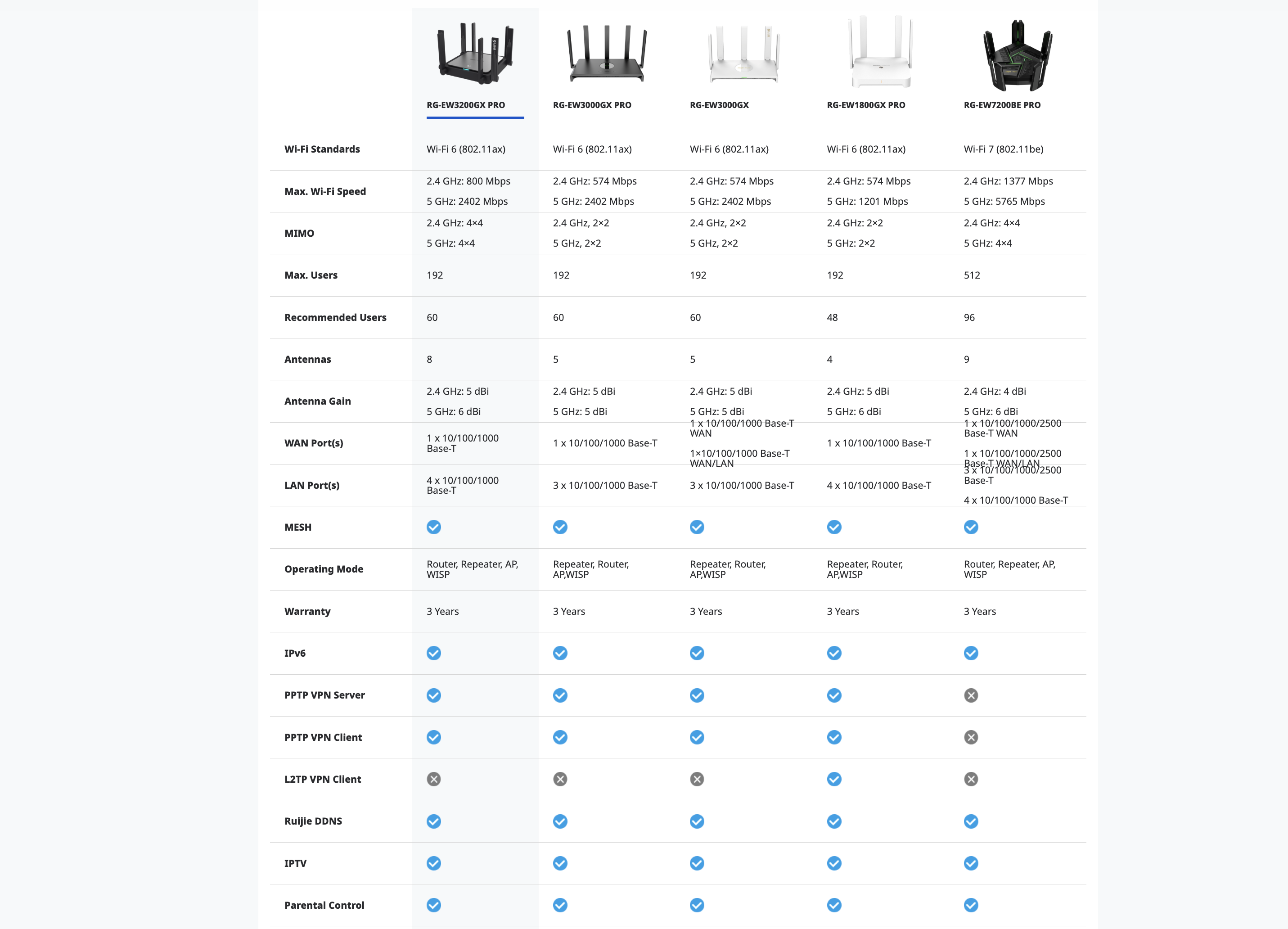Viewport: 1288px width, 929px height.
Task: Open the RG-EW1800GX PRO model name link
Action: click(865, 105)
